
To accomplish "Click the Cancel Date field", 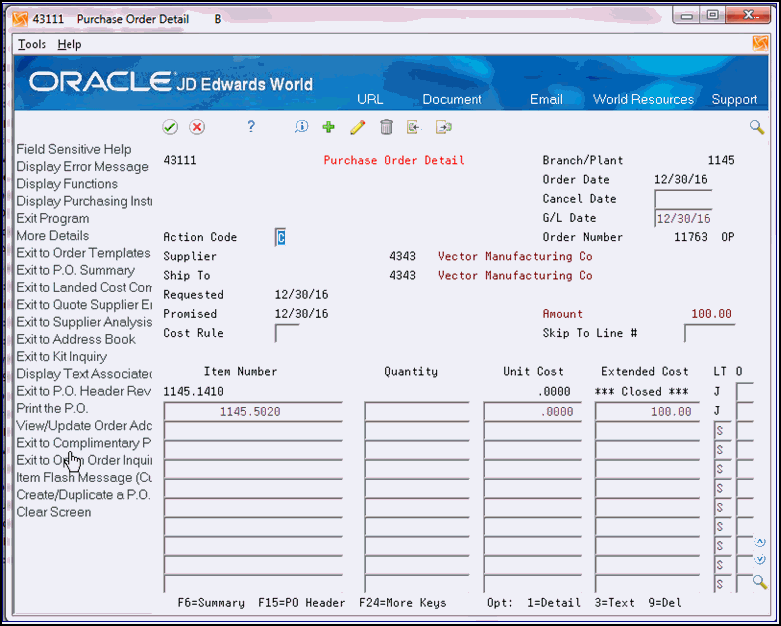I will click(683, 199).
